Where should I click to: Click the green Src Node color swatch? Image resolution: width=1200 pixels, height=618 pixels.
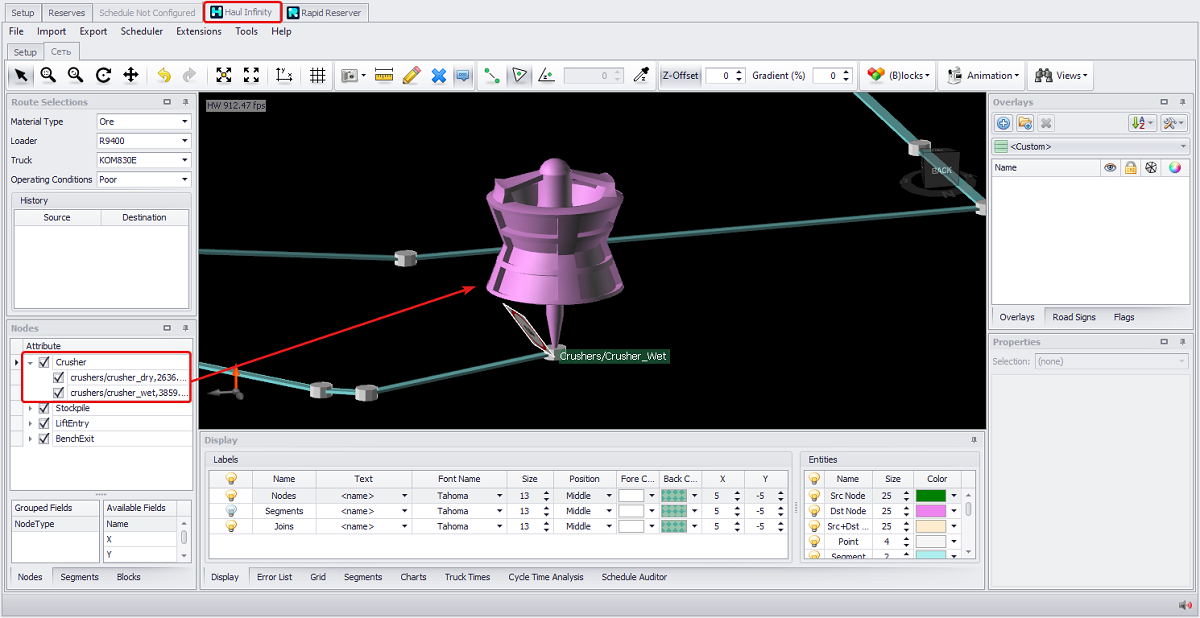930,496
